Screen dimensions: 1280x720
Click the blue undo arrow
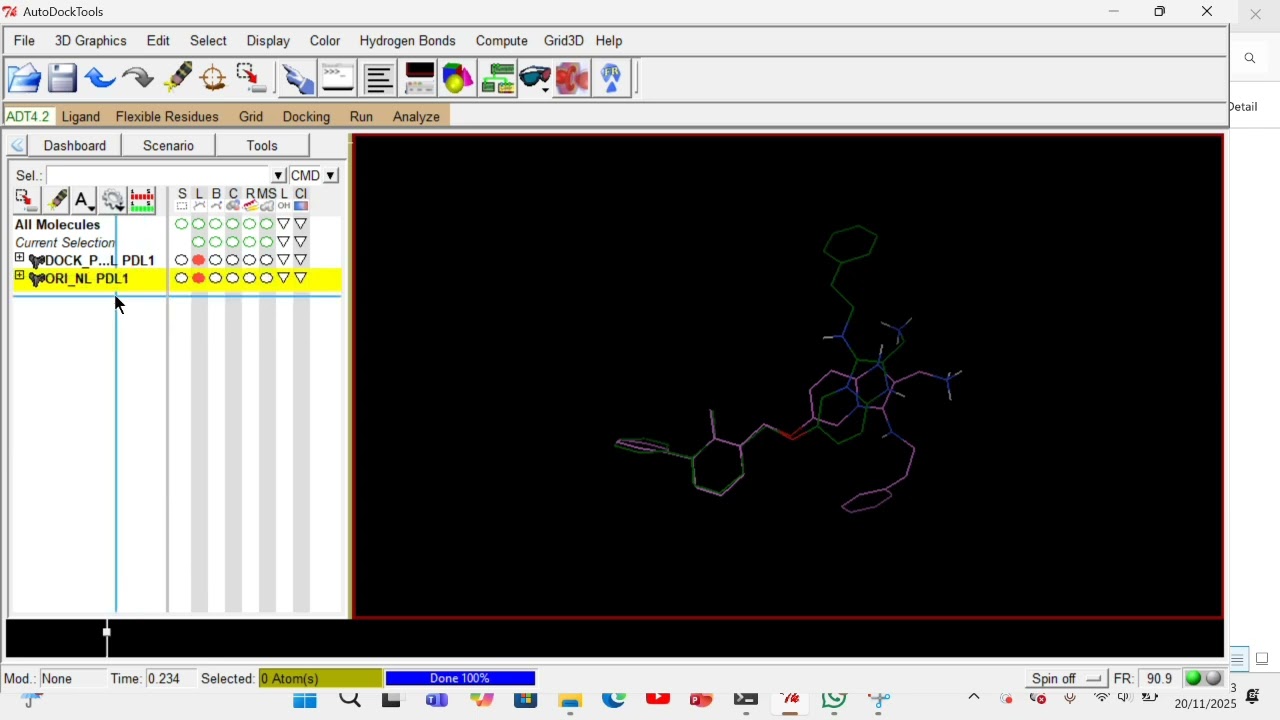[x=100, y=78]
